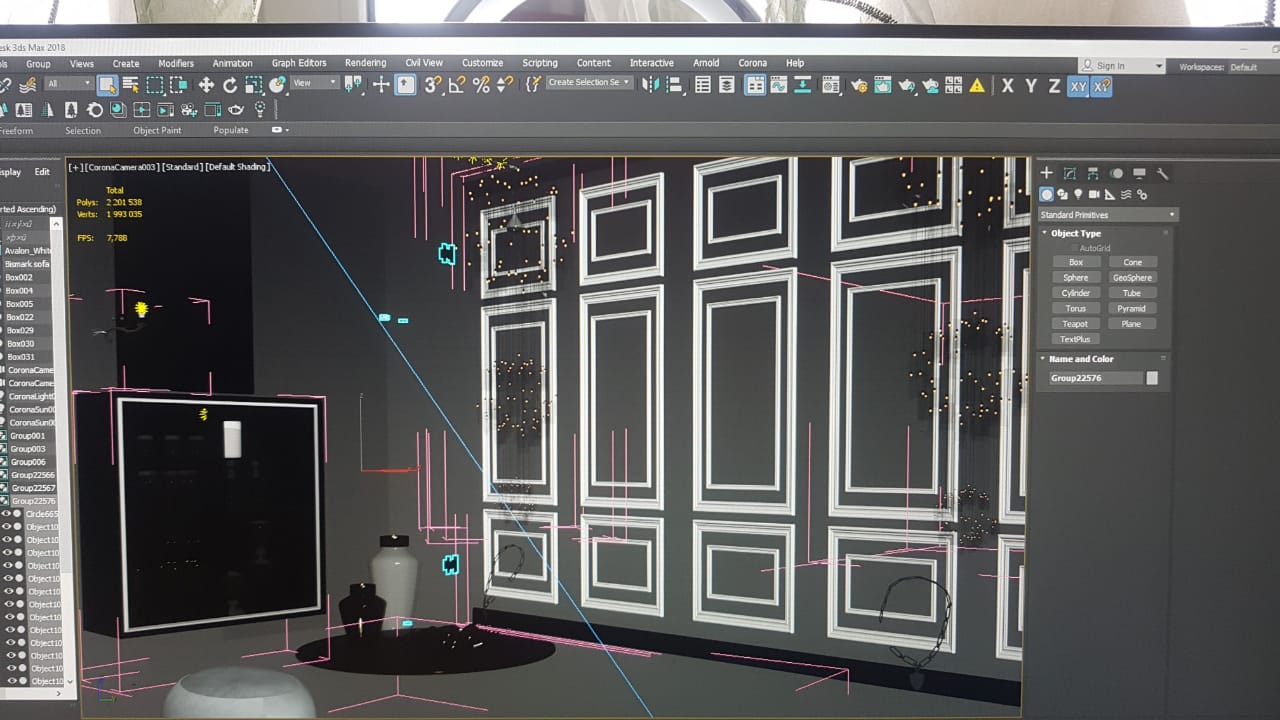Open the reference coordinate system View dropdown
This screenshot has width=1280, height=720.
(315, 83)
